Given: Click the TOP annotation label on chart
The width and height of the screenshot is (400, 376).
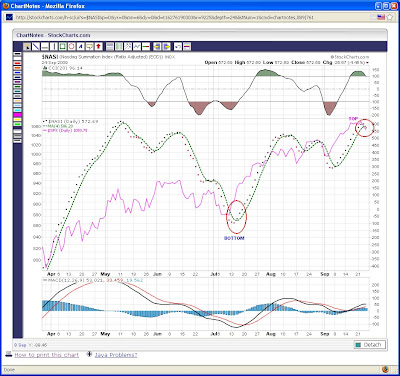Looking at the screenshot, I should [x=353, y=119].
